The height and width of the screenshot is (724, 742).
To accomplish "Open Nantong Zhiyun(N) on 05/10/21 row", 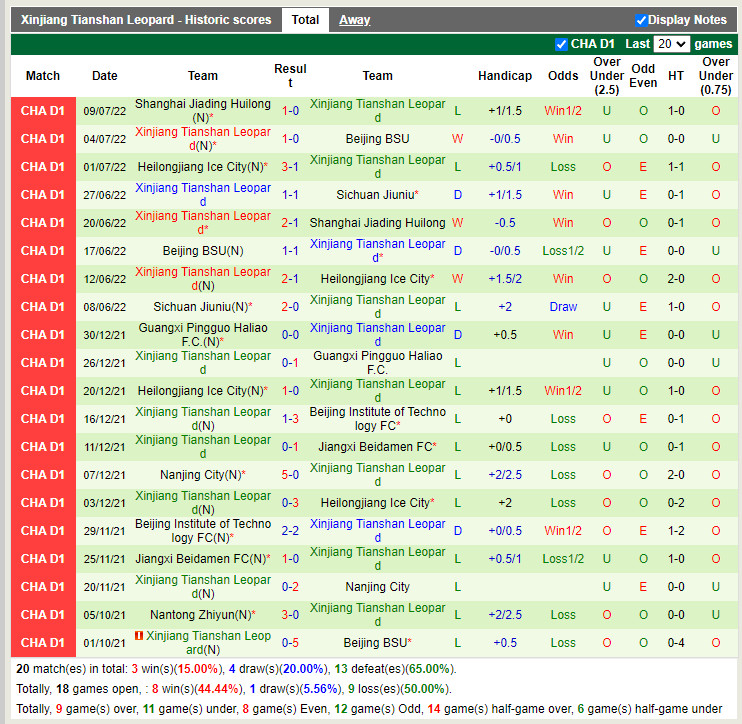I will click(203, 615).
